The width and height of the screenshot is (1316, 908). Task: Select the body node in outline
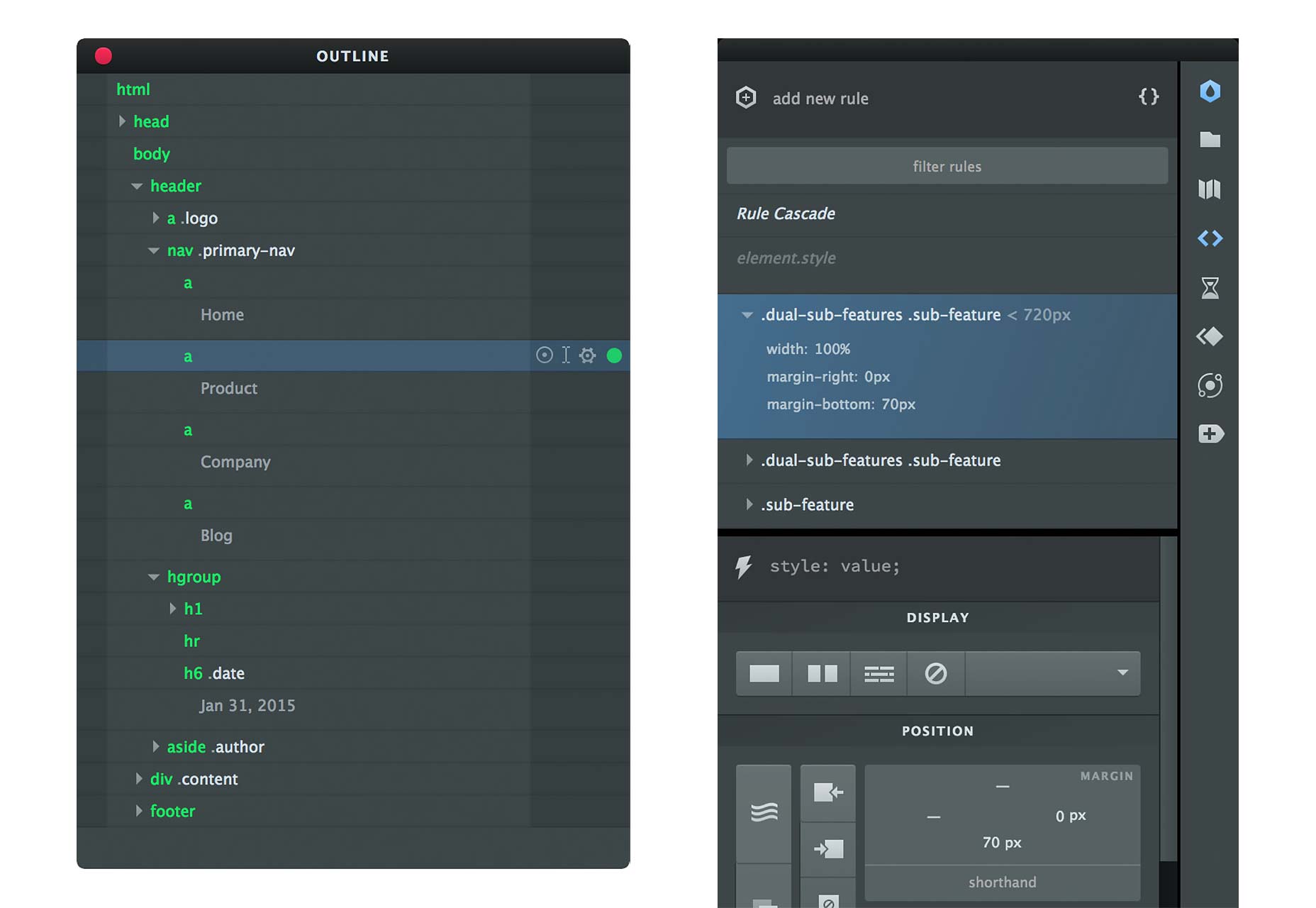[x=152, y=154]
